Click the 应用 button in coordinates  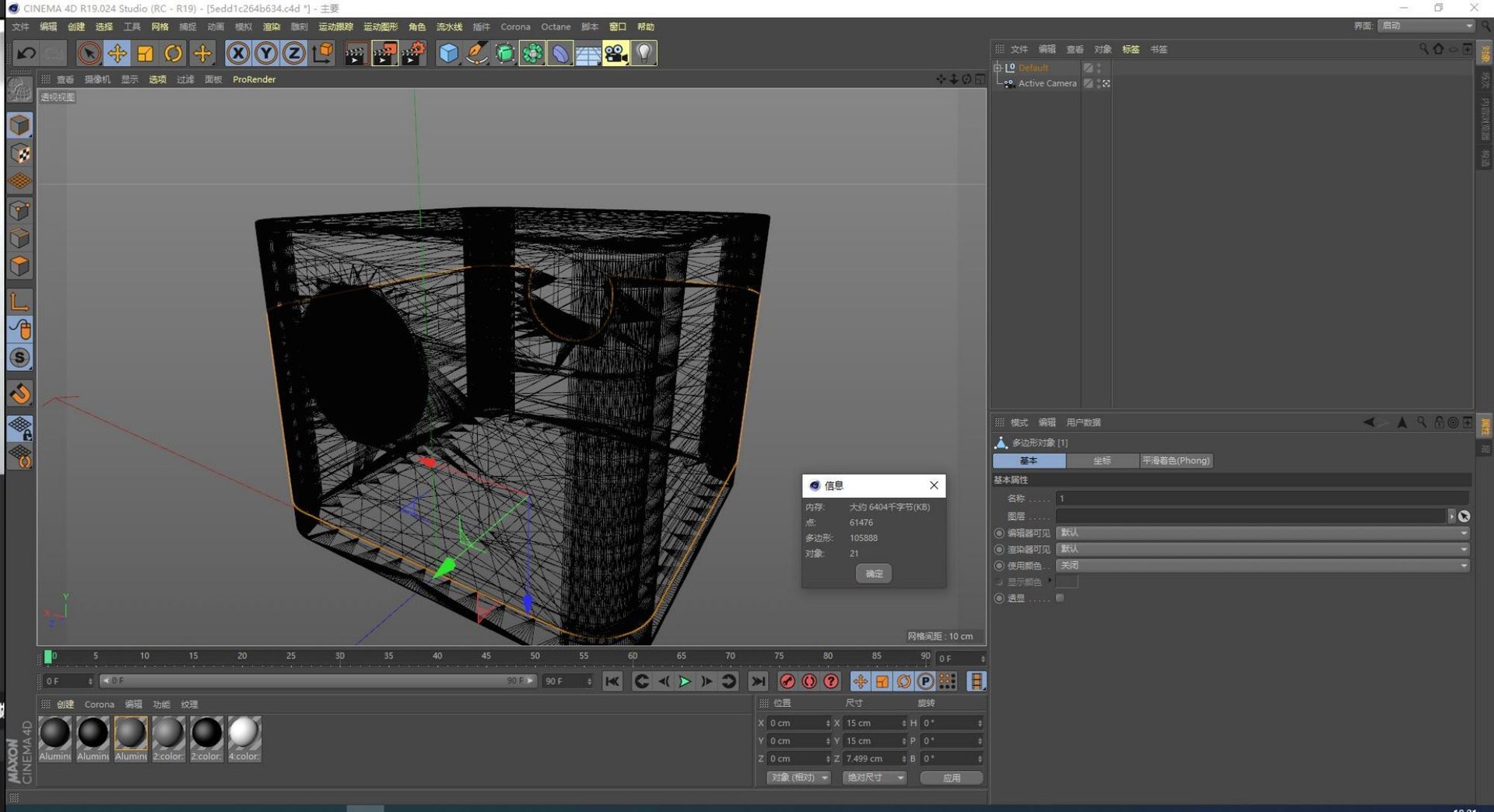[x=952, y=778]
